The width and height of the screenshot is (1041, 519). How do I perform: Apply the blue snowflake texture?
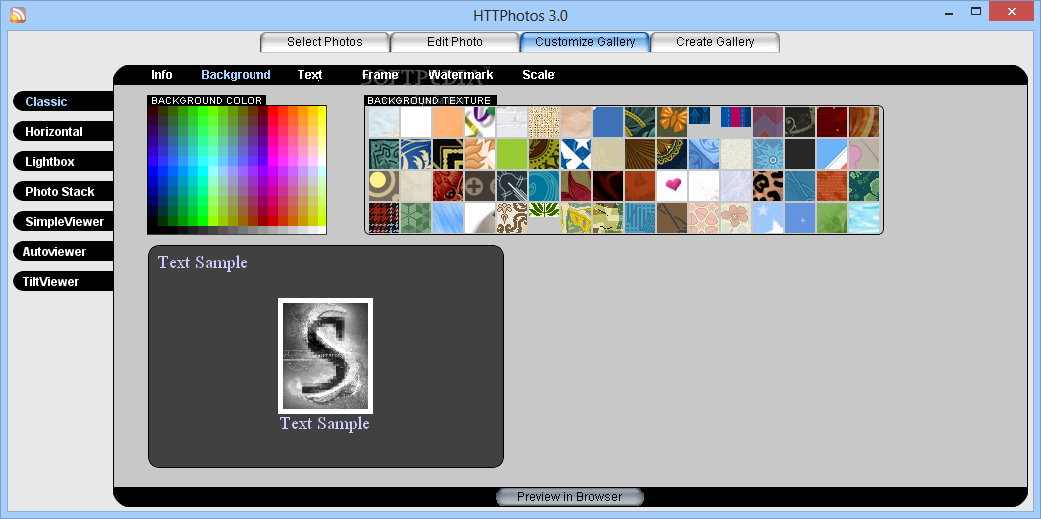[769, 154]
